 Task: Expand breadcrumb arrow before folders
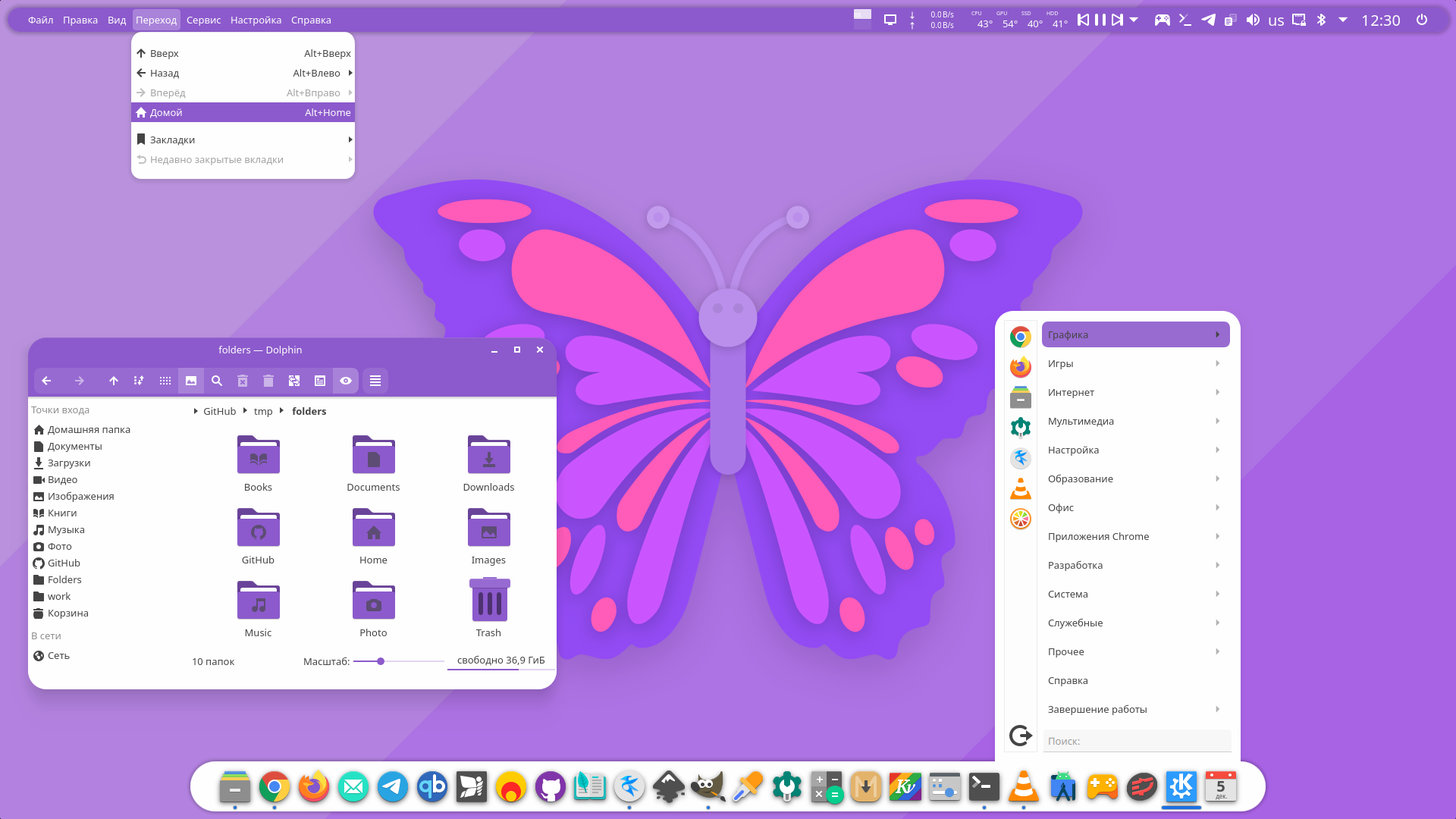(281, 411)
